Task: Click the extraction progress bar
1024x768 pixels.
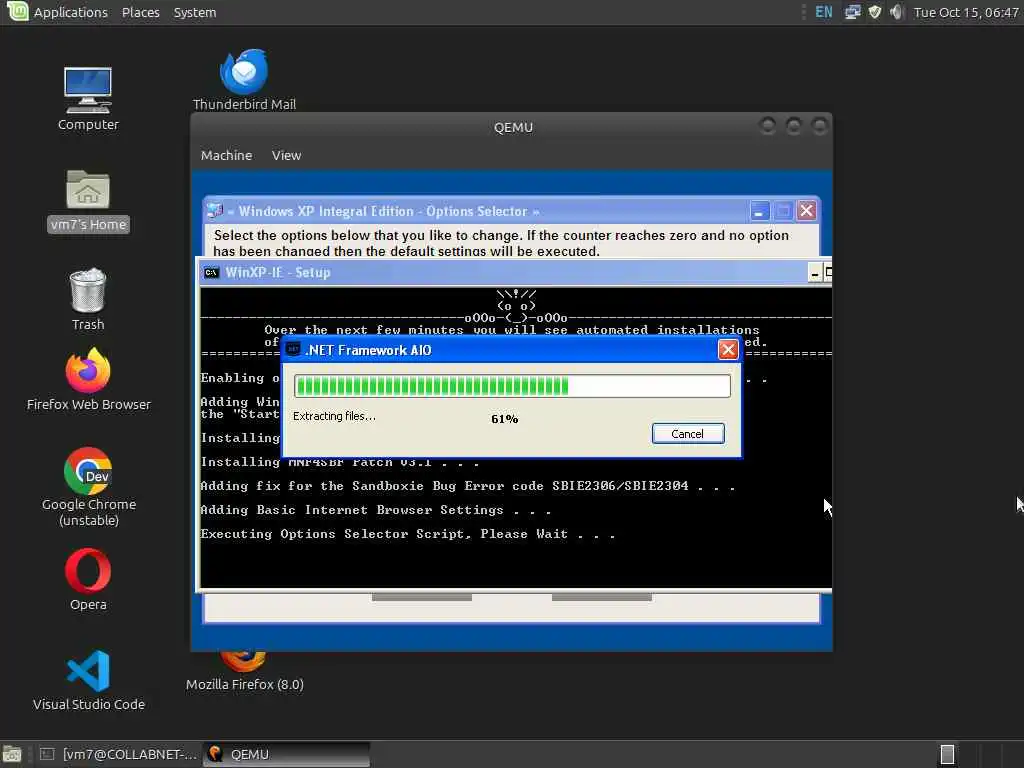Action: tap(512, 386)
